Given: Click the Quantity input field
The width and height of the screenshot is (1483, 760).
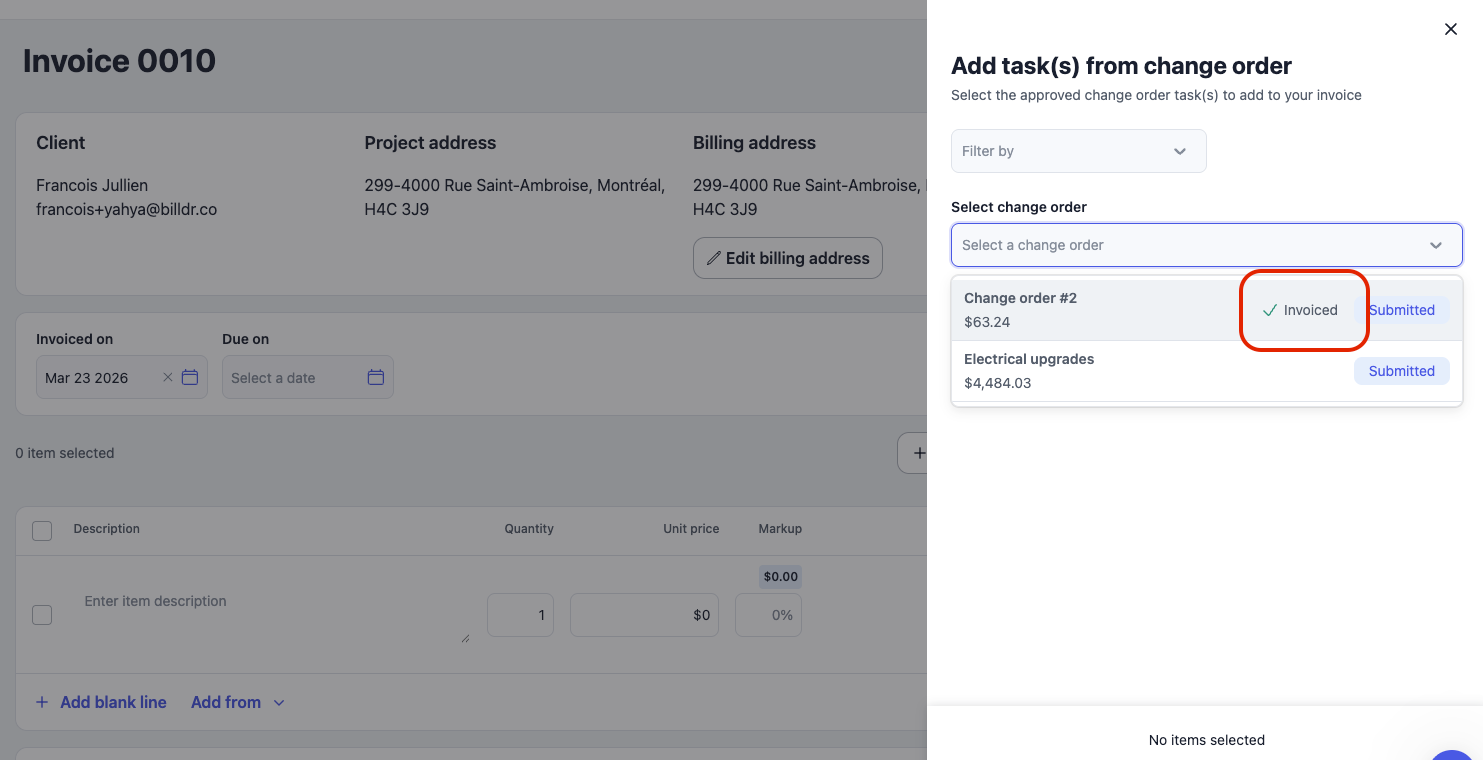Looking at the screenshot, I should [520, 615].
